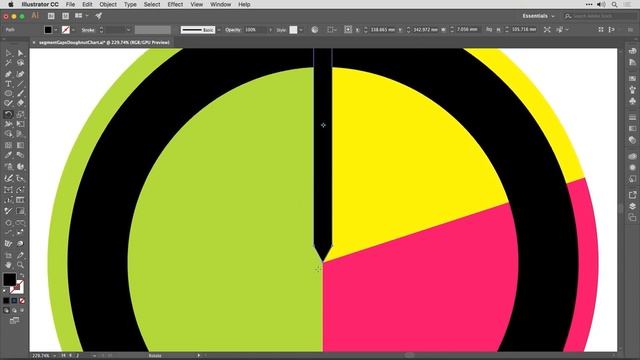
Task: Click the Stroke label link
Action: (x=88, y=30)
